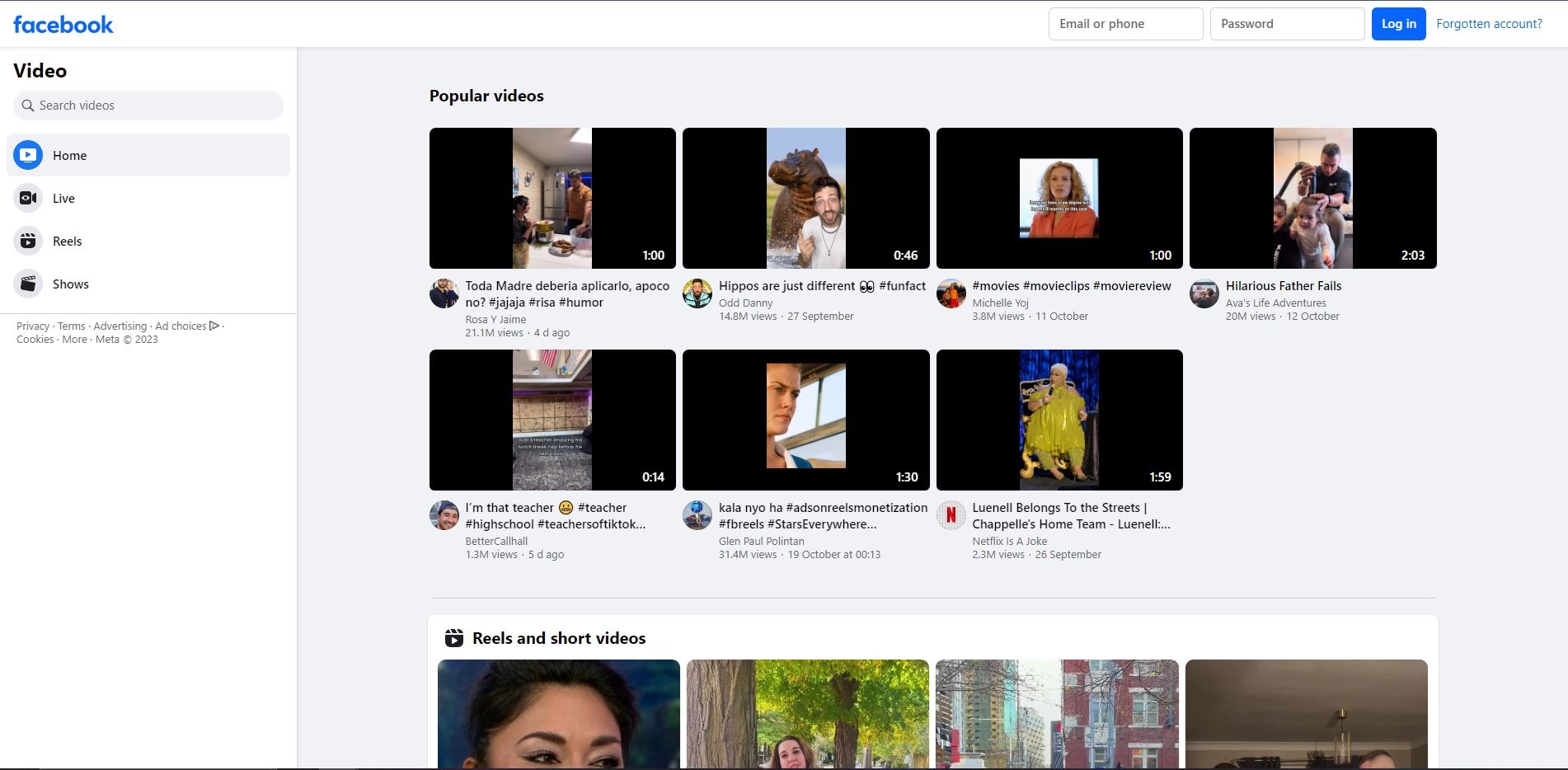Open the Shows menu item
This screenshot has width=1568, height=770.
point(148,284)
